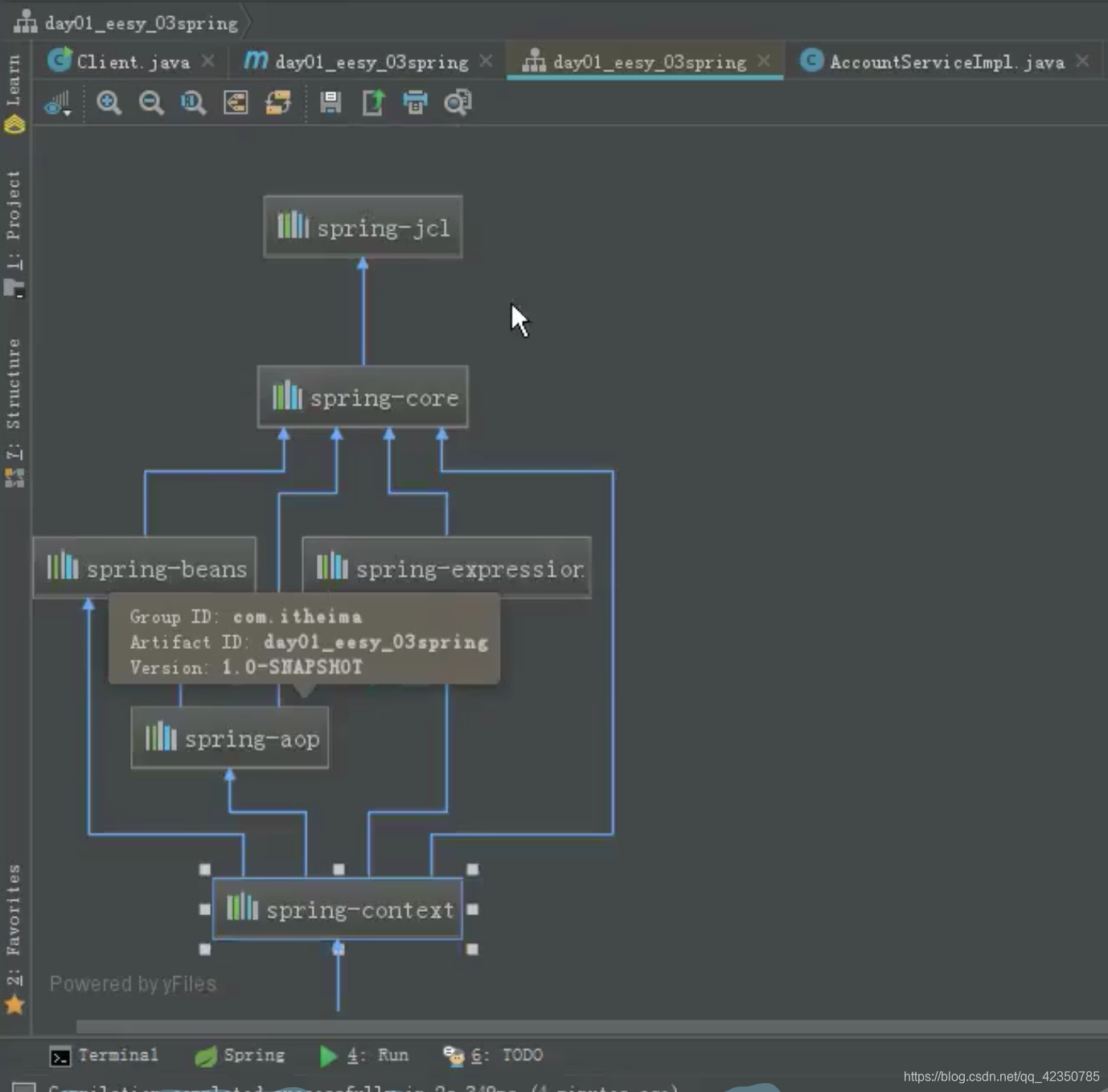The width and height of the screenshot is (1108, 1092).
Task: Export the diagram to a file
Action: 373,102
